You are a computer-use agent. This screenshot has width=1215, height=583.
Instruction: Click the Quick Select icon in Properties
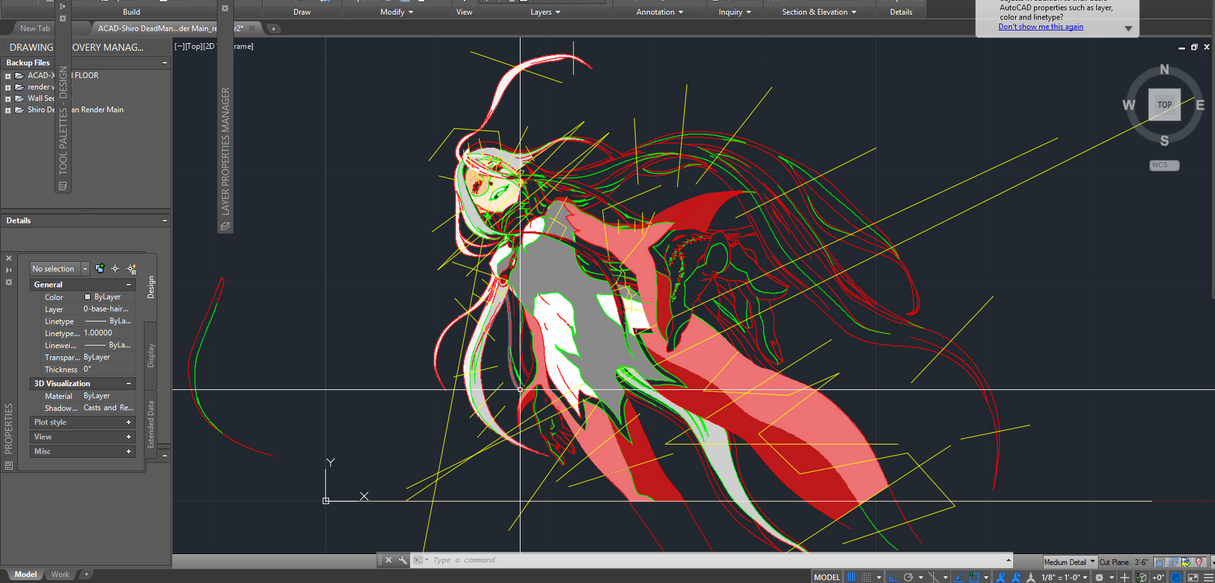coord(131,269)
